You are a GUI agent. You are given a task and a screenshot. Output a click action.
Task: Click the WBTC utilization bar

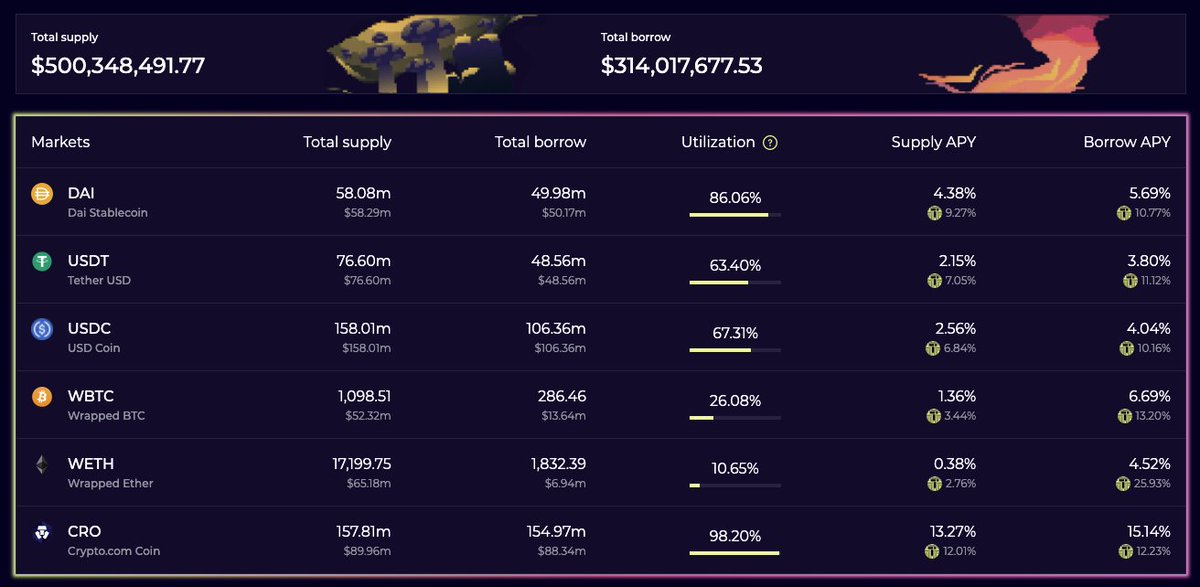tap(735, 418)
